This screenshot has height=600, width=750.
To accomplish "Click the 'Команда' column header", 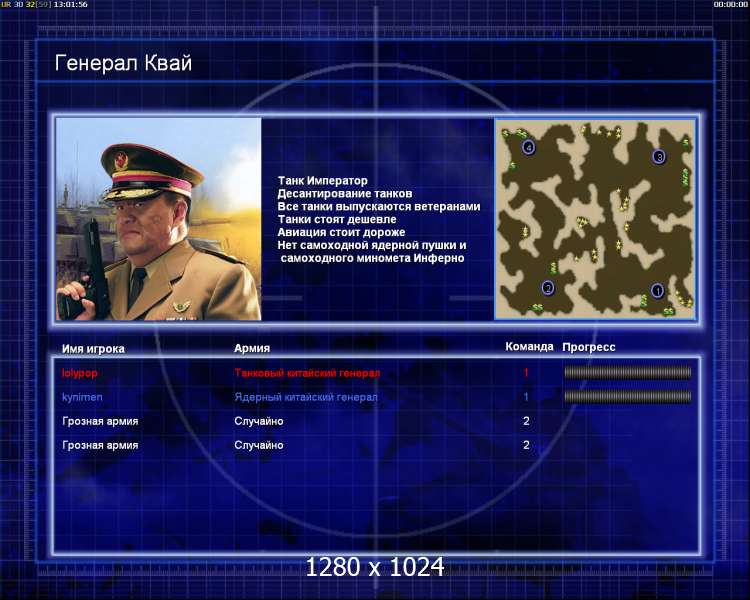I will tap(529, 346).
